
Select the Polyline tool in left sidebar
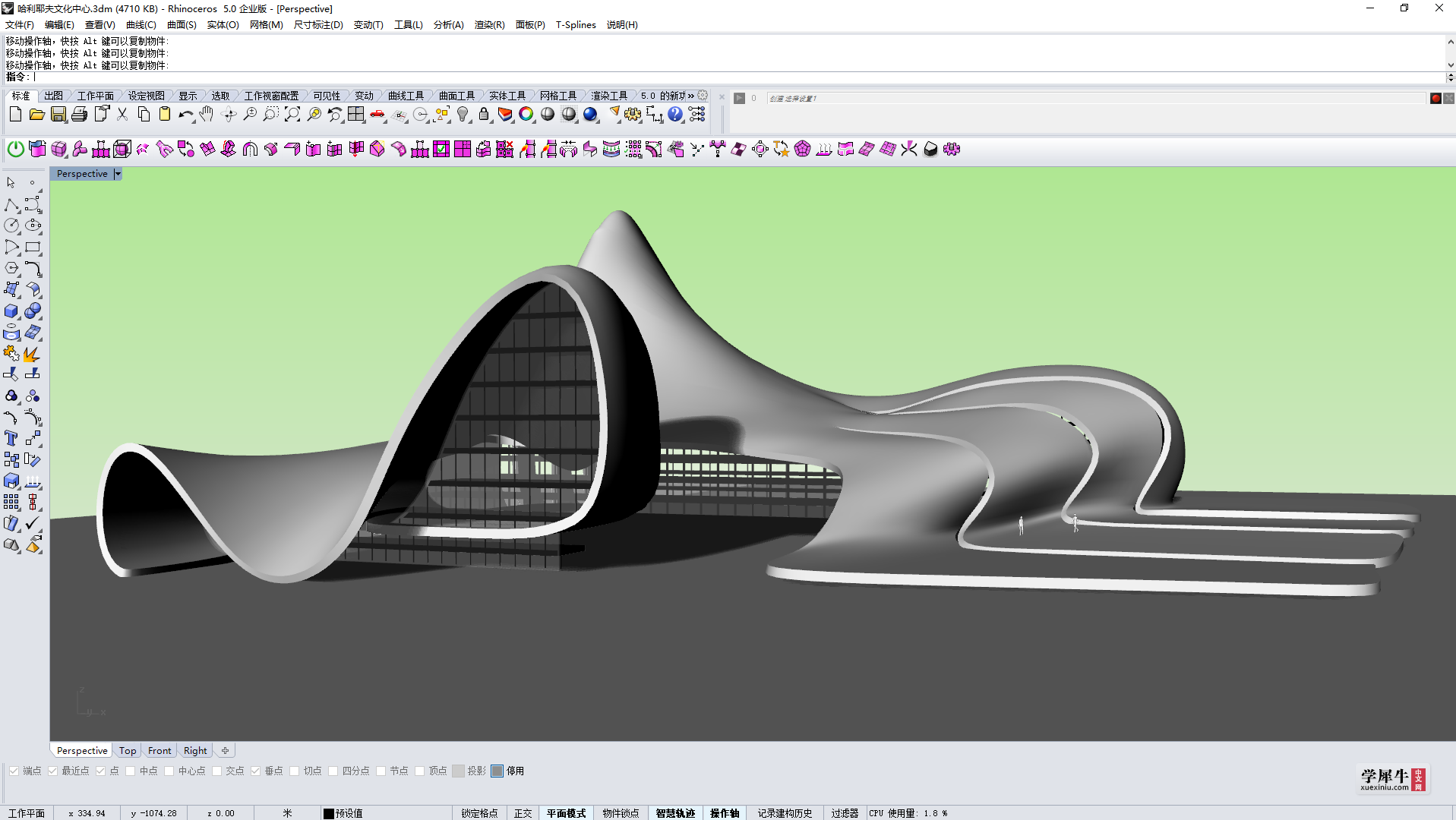point(11,205)
